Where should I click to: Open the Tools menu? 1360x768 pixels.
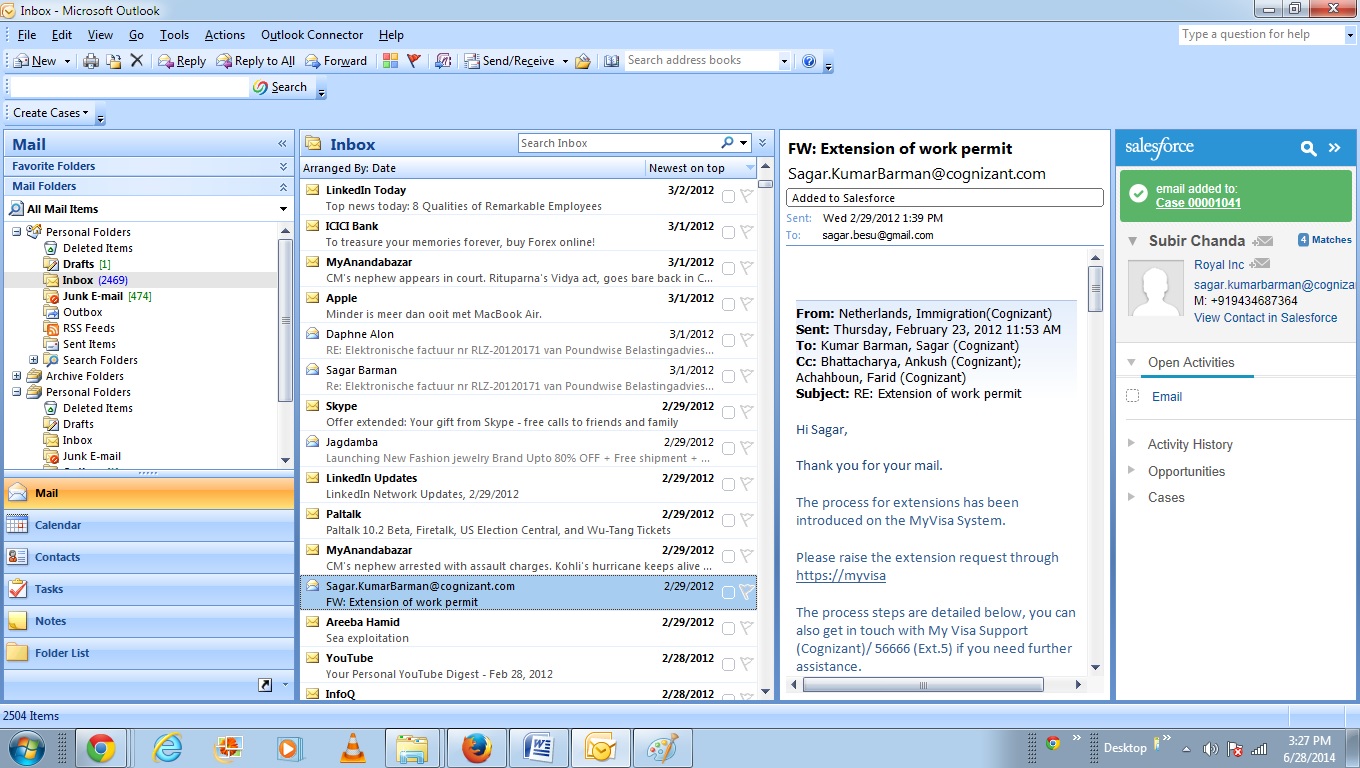173,35
